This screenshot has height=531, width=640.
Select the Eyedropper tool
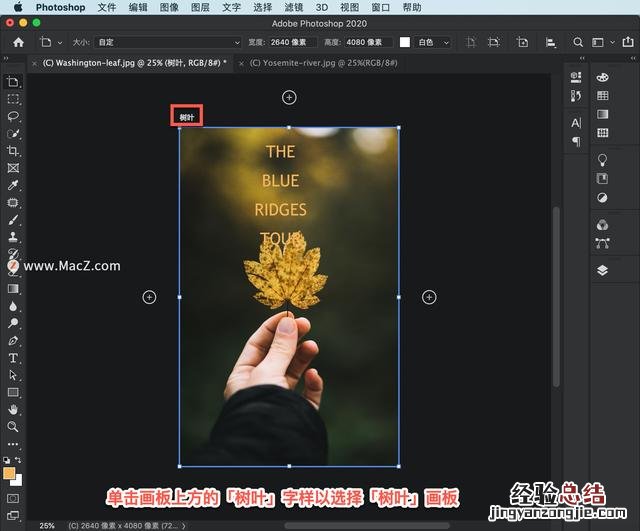(x=13, y=185)
